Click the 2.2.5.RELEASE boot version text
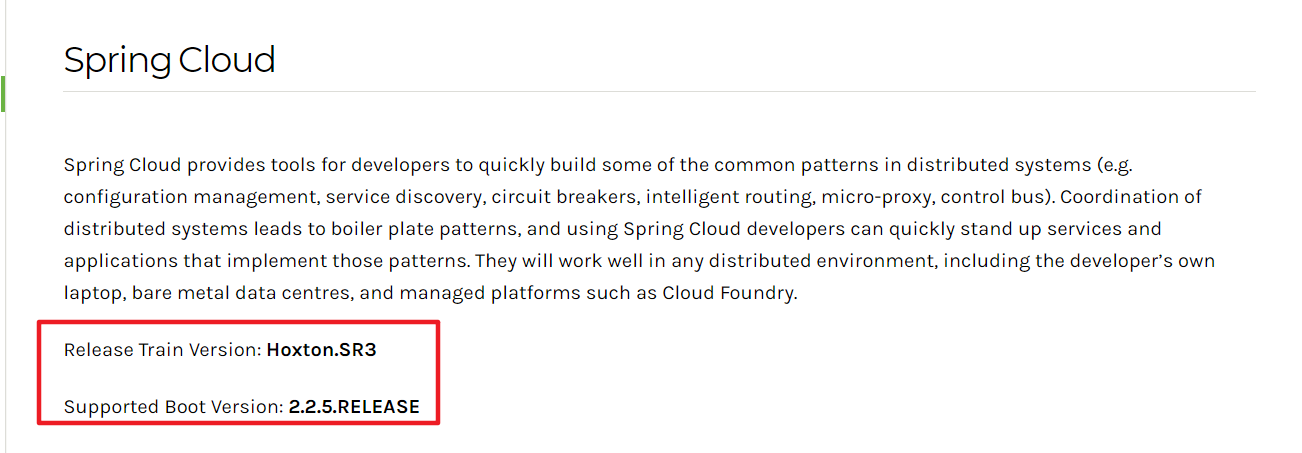 click(x=354, y=407)
